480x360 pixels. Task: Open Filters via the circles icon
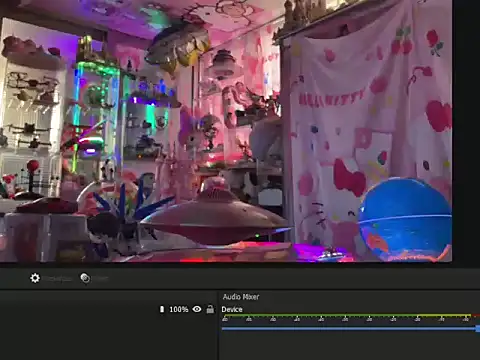(x=85, y=278)
